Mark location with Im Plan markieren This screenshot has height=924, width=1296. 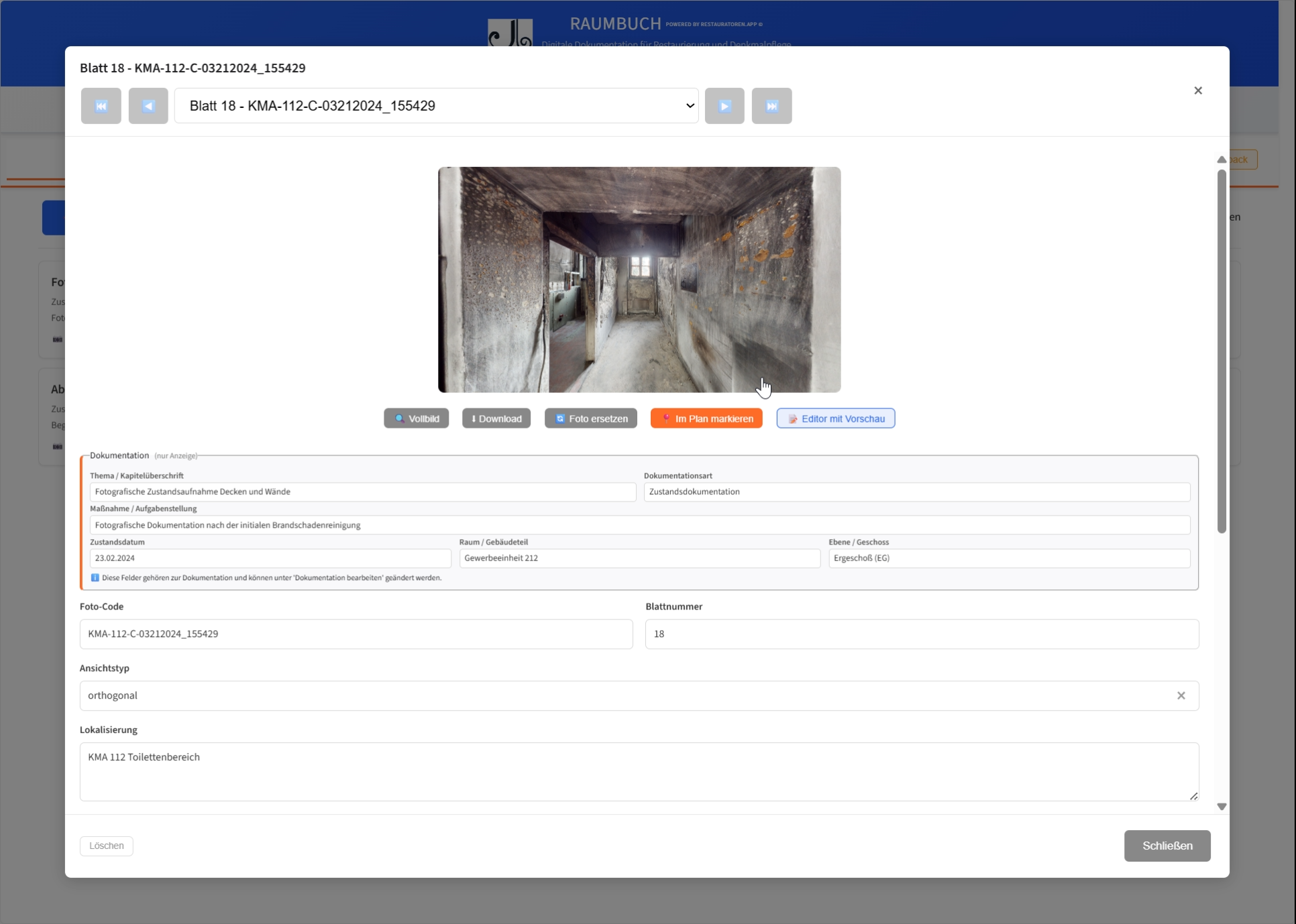pyautogui.click(x=706, y=418)
